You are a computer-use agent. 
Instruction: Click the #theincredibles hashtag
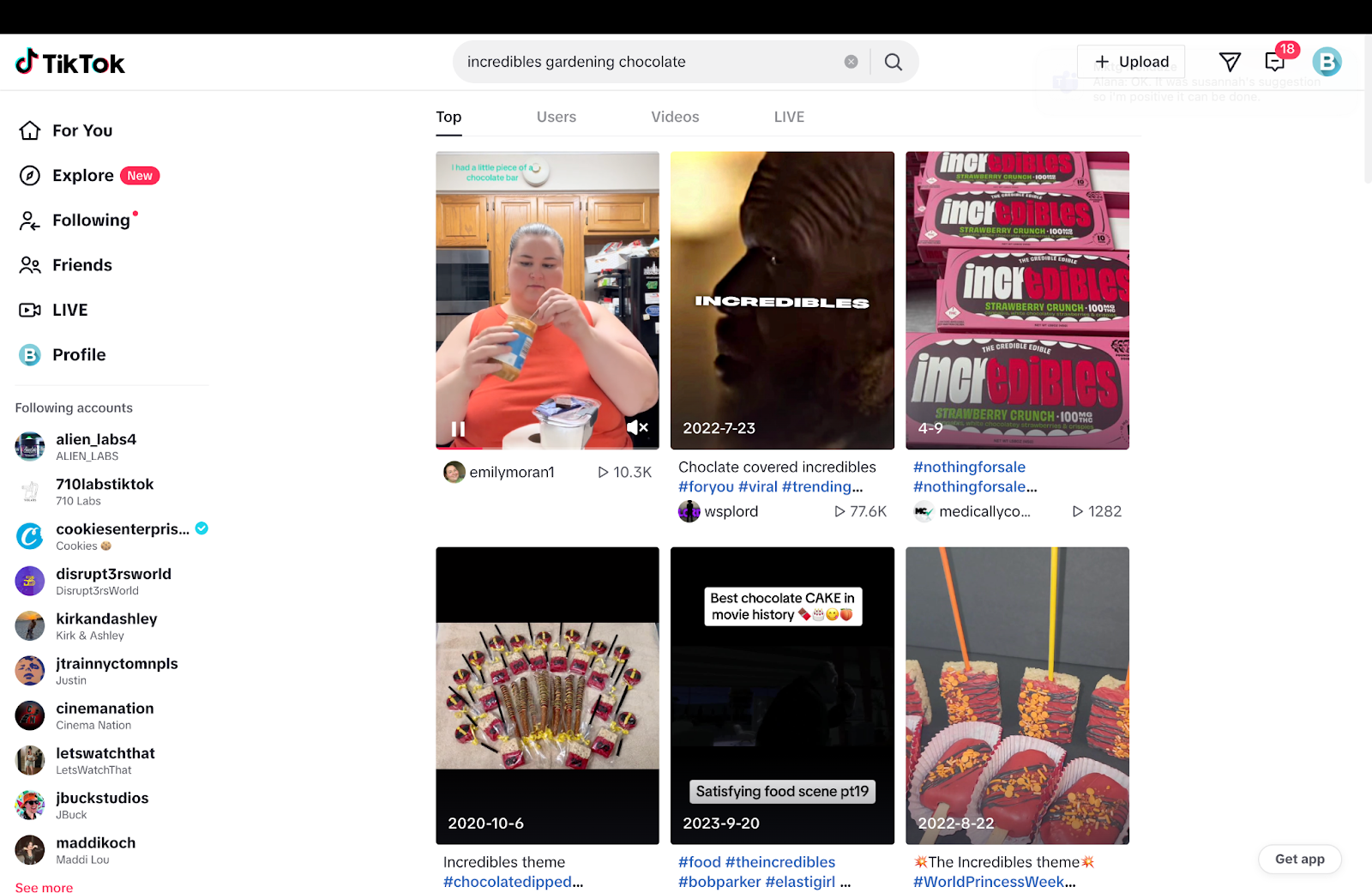(x=780, y=862)
